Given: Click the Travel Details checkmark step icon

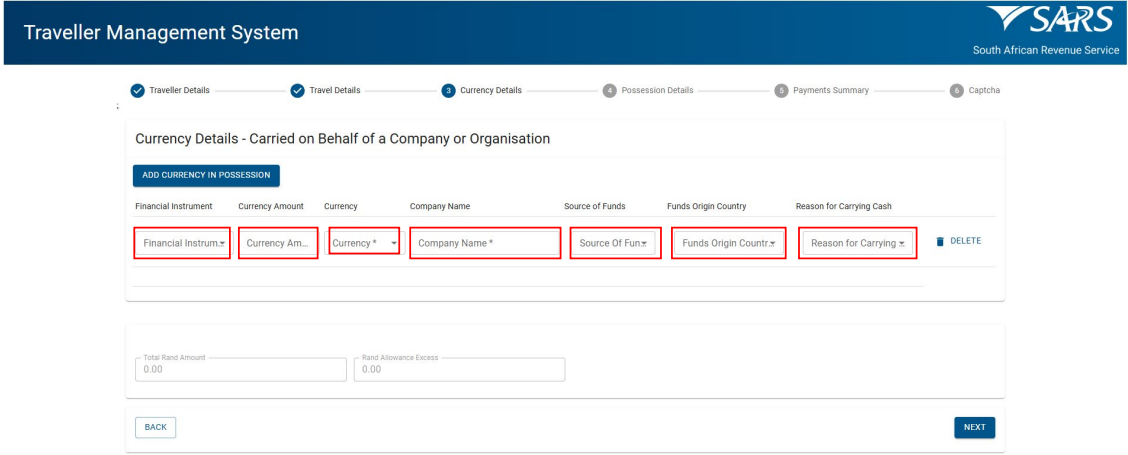Looking at the screenshot, I should point(297,91).
